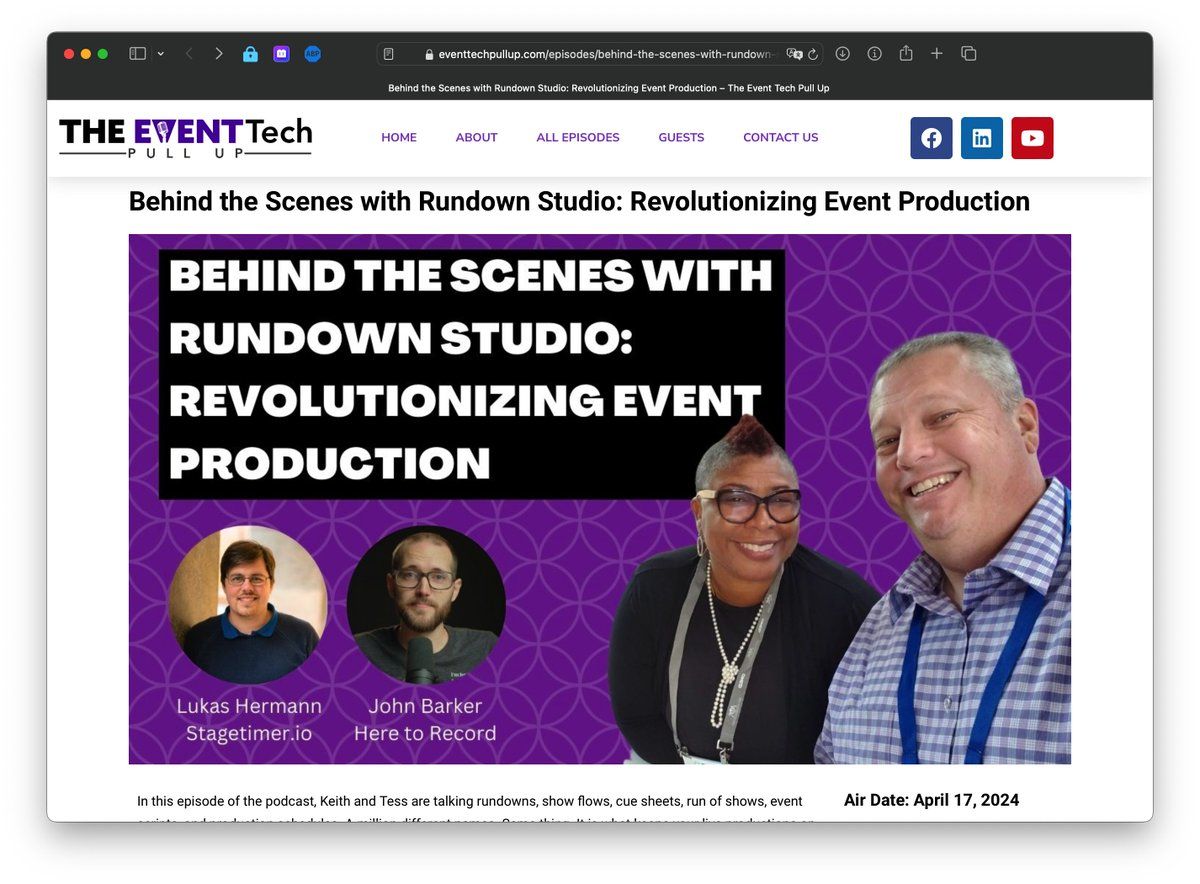1200x884 pixels.
Task: Click the Share icon in toolbar
Action: pos(905,54)
